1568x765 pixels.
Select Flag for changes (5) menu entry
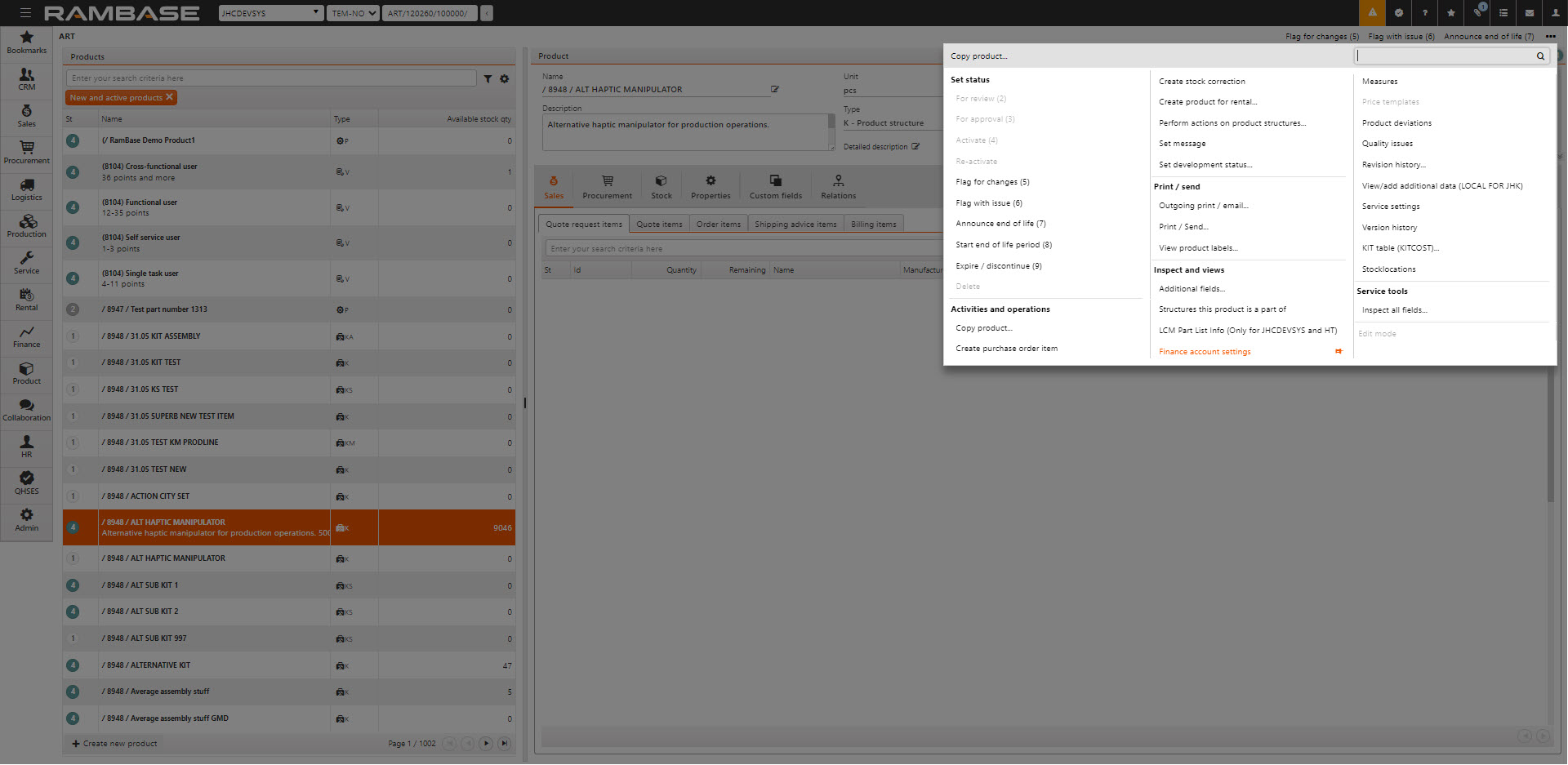[x=992, y=182]
